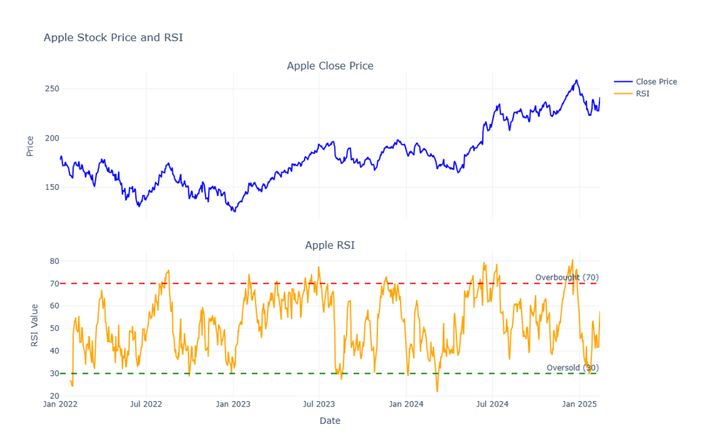Click orange RSI legend line swatch

623,93
